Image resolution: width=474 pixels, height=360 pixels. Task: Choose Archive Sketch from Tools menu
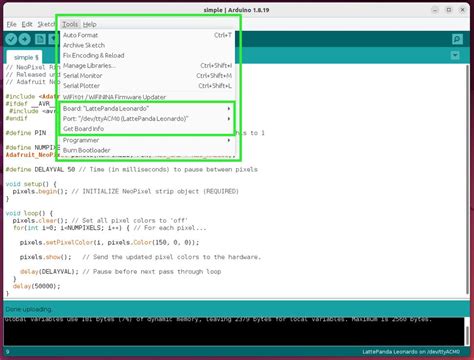click(147, 45)
